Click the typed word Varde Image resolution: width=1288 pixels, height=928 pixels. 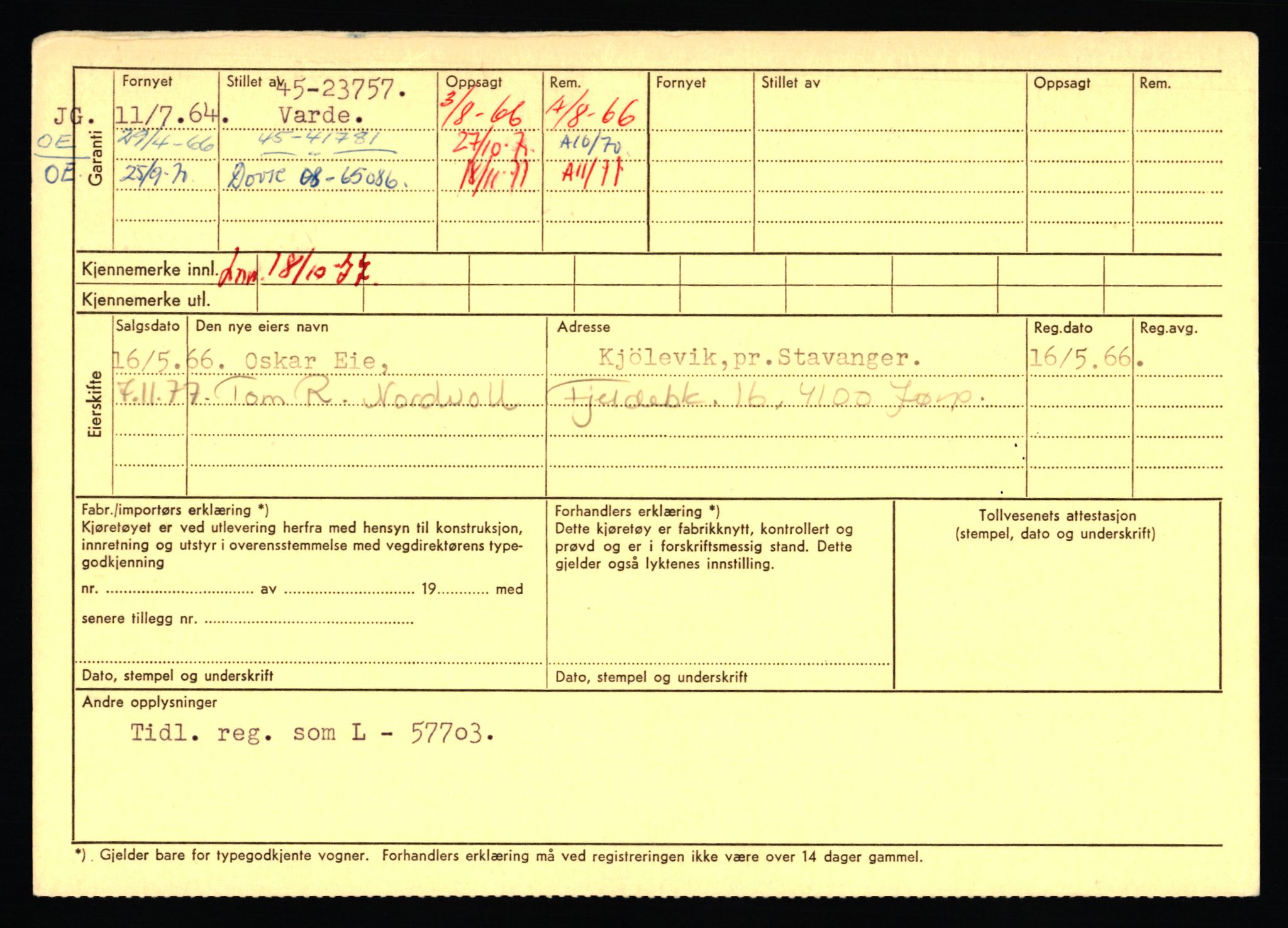click(x=321, y=116)
